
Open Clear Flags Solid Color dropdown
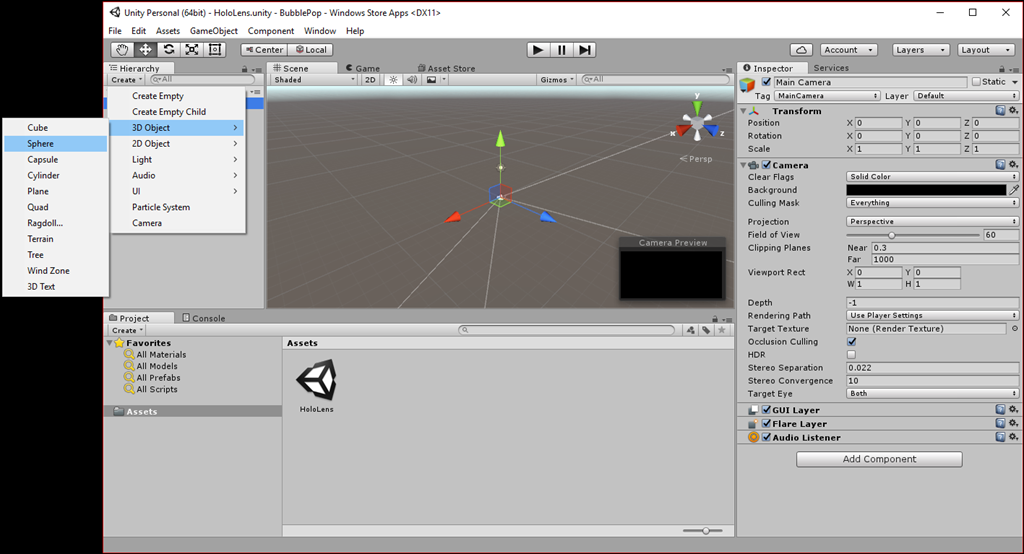[x=932, y=176]
